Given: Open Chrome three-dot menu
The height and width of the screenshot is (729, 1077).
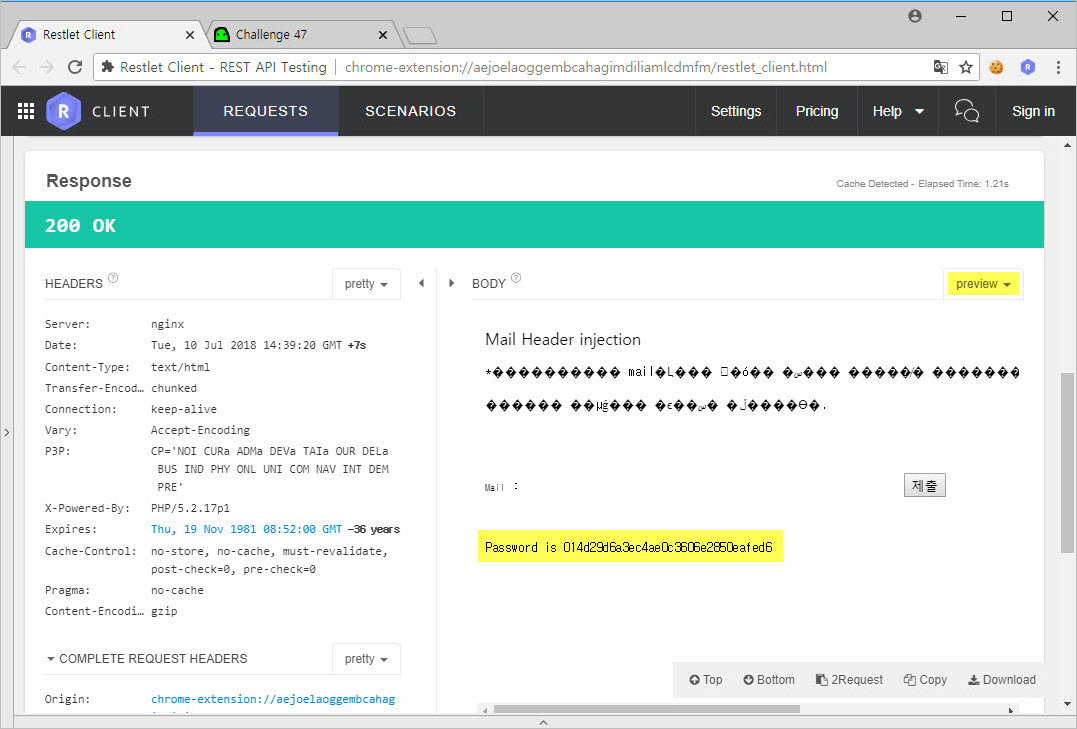Looking at the screenshot, I should pyautogui.click(x=1058, y=67).
